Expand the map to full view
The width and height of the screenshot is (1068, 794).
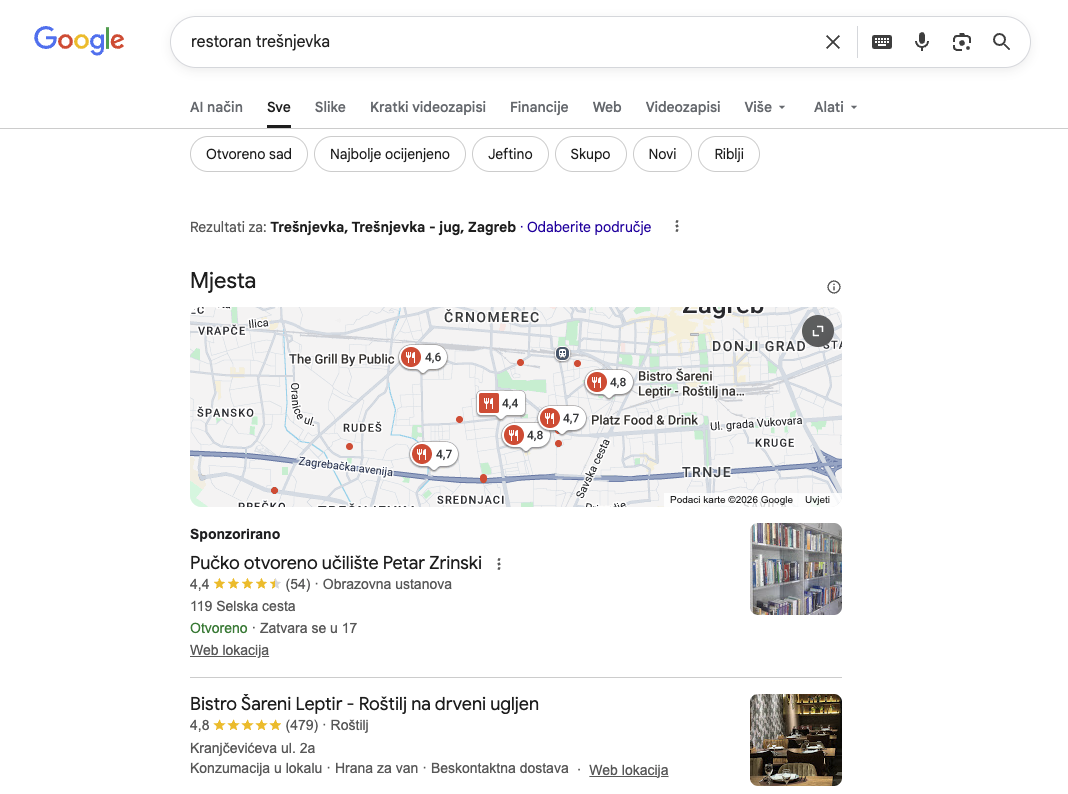click(x=817, y=331)
